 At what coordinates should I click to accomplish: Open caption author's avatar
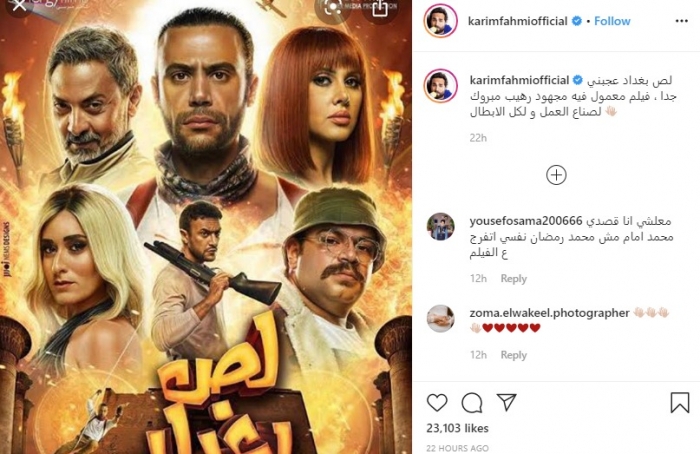pos(441,86)
